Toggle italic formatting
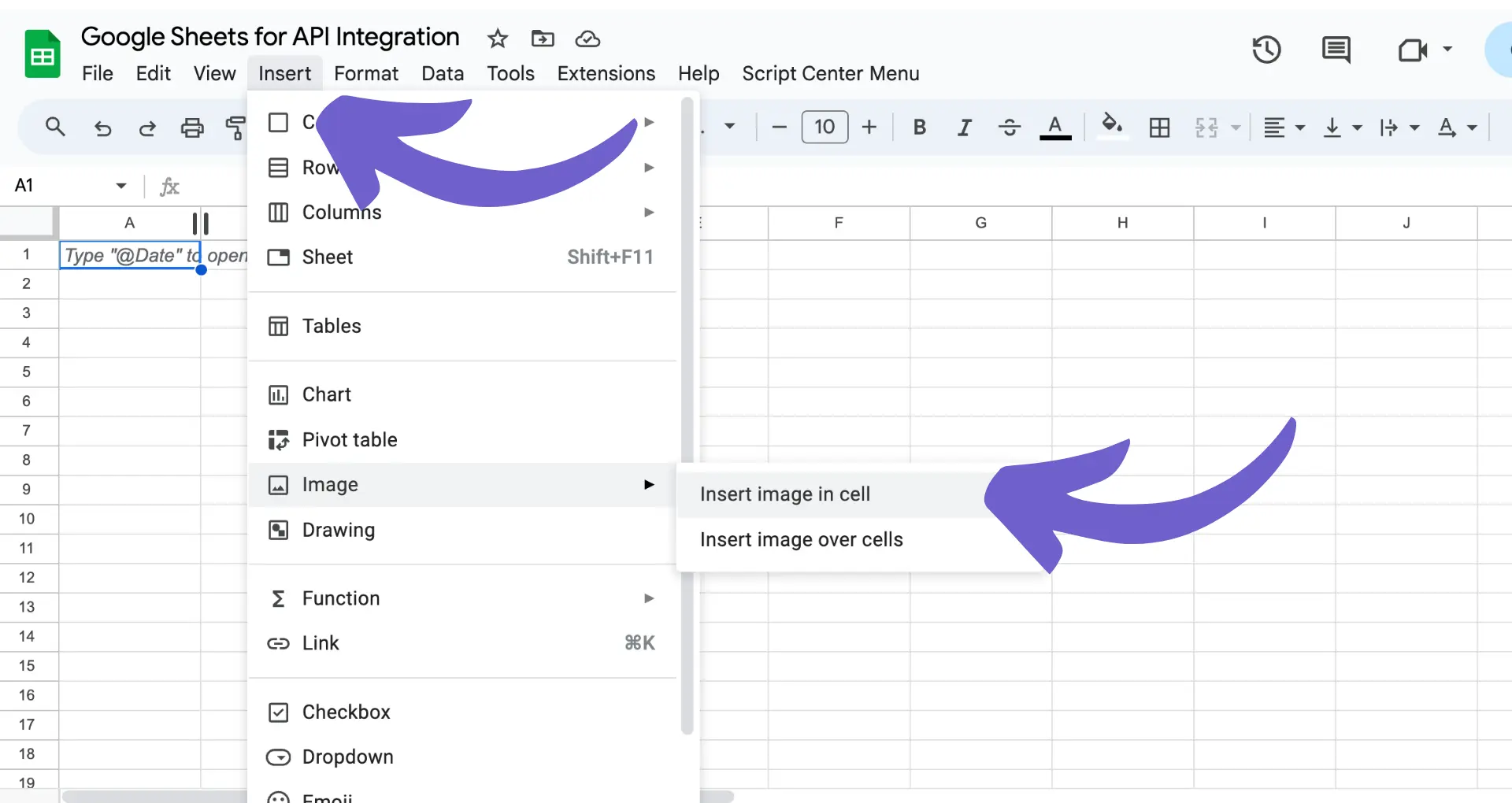Image resolution: width=1512 pixels, height=803 pixels. click(x=964, y=127)
